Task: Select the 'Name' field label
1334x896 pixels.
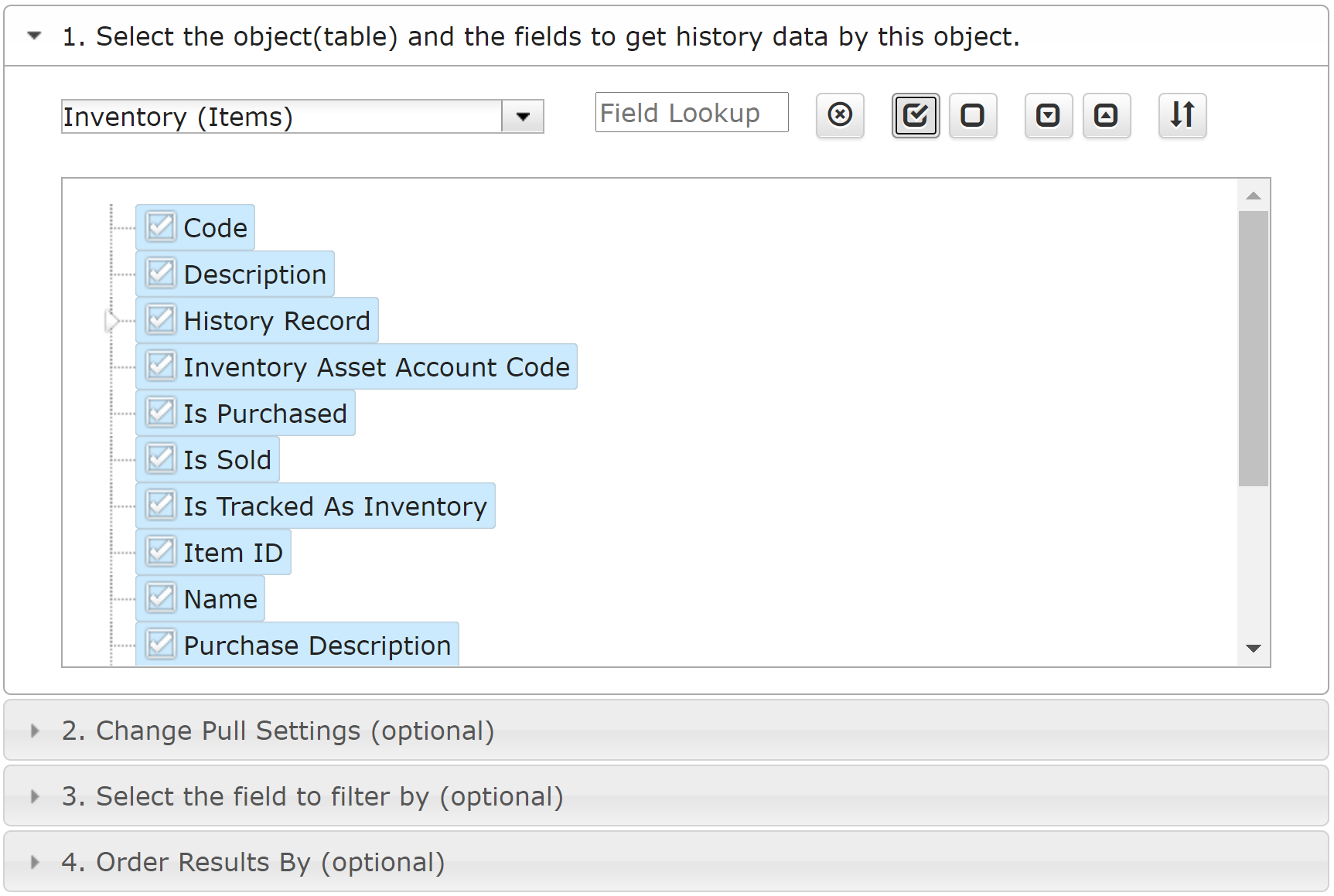Action: 220,599
